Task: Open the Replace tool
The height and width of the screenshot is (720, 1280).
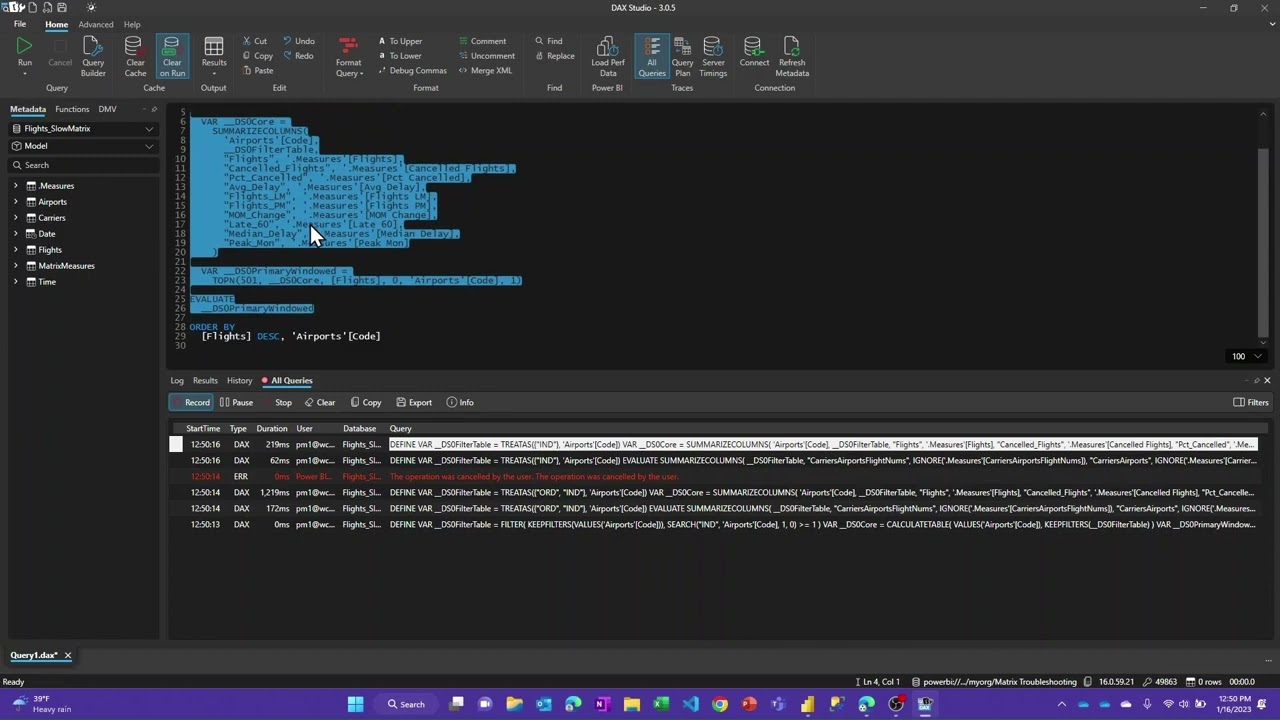Action: (x=555, y=56)
